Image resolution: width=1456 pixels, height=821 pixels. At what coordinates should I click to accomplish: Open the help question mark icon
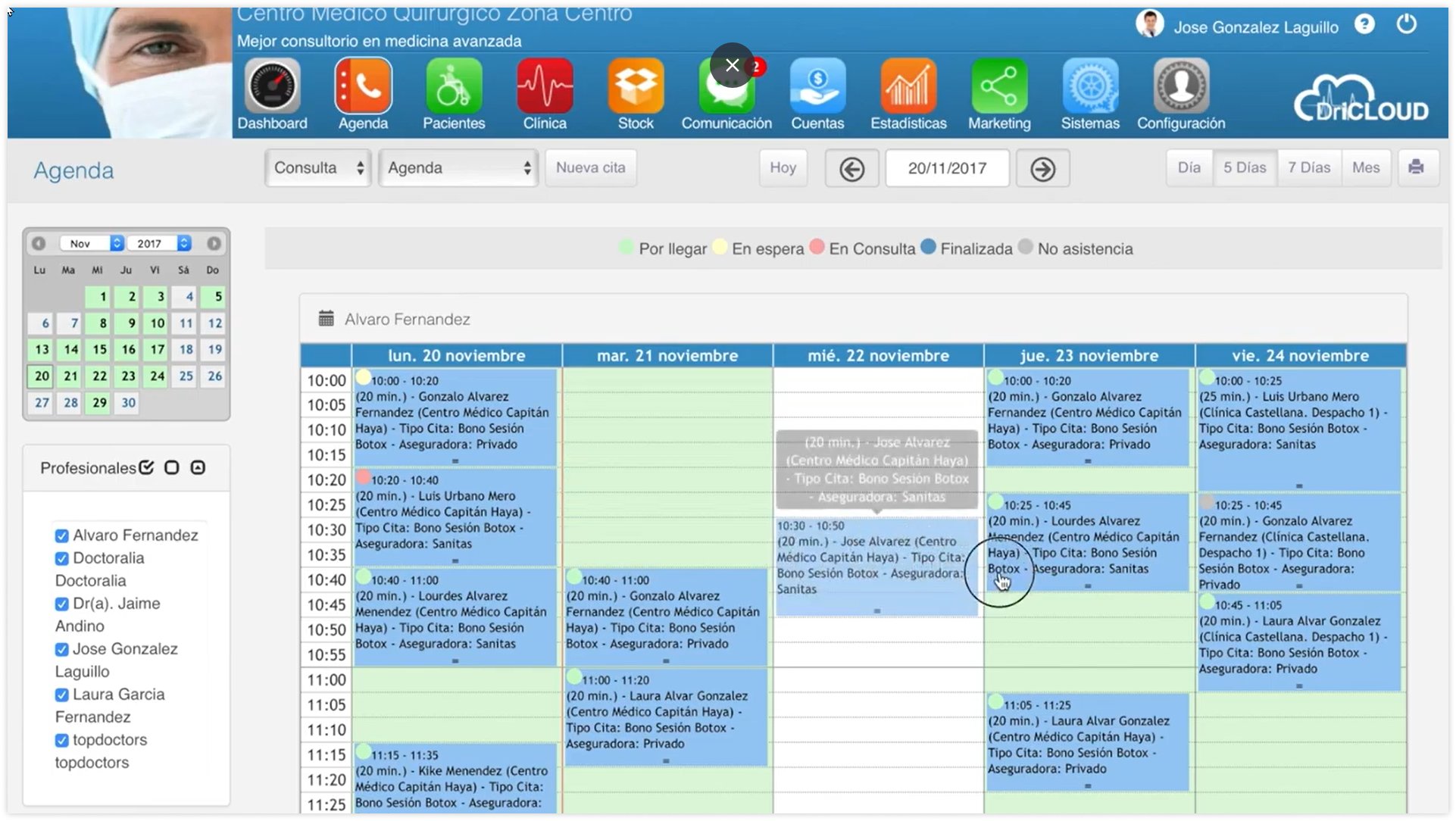[1364, 25]
